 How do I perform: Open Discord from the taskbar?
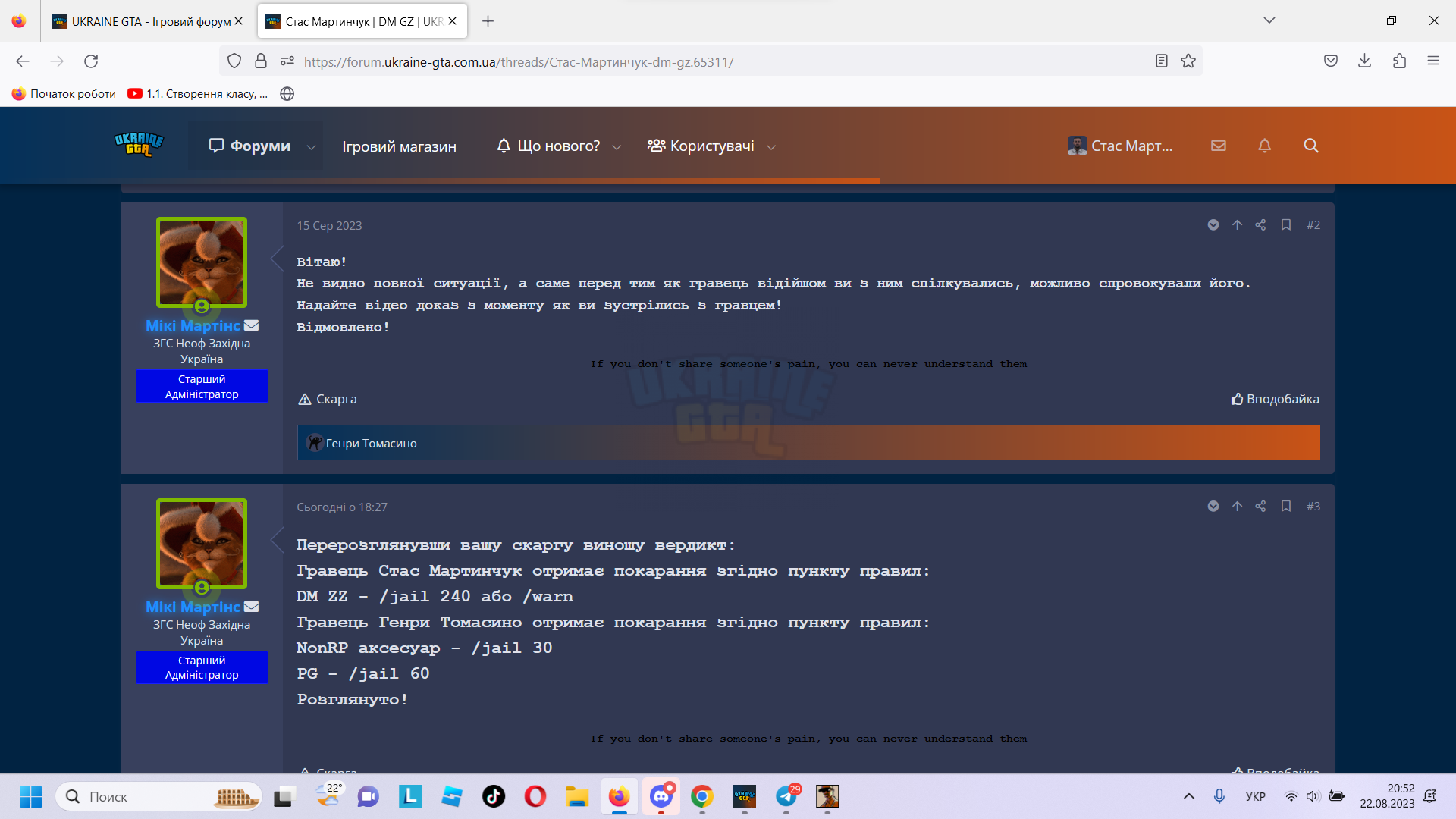click(661, 797)
